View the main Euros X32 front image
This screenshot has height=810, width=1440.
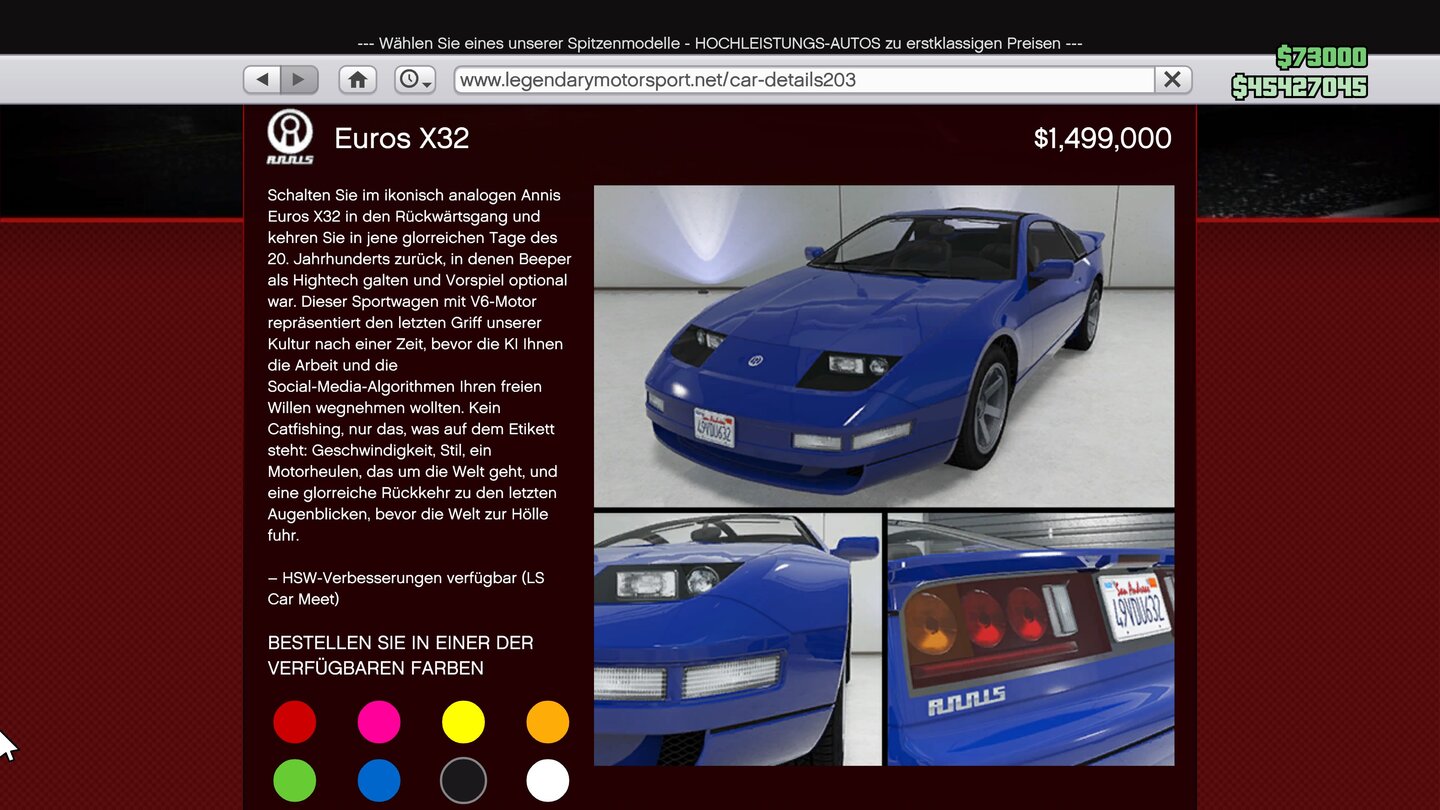tap(884, 346)
